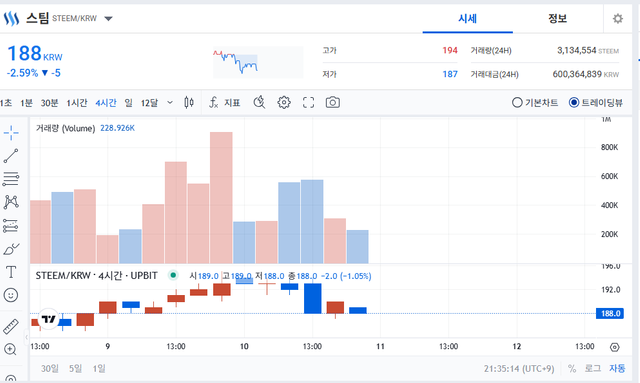Viewport: 640px width, 383px height.
Task: Select the brush drawing tool
Action: 11,249
